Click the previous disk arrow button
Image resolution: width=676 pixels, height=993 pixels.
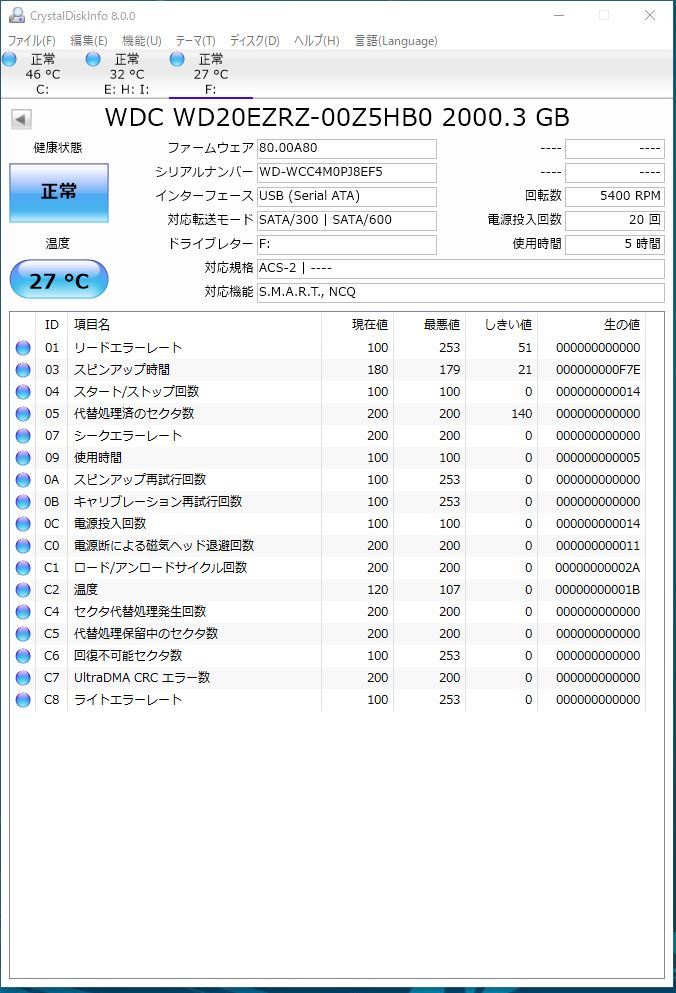click(21, 119)
